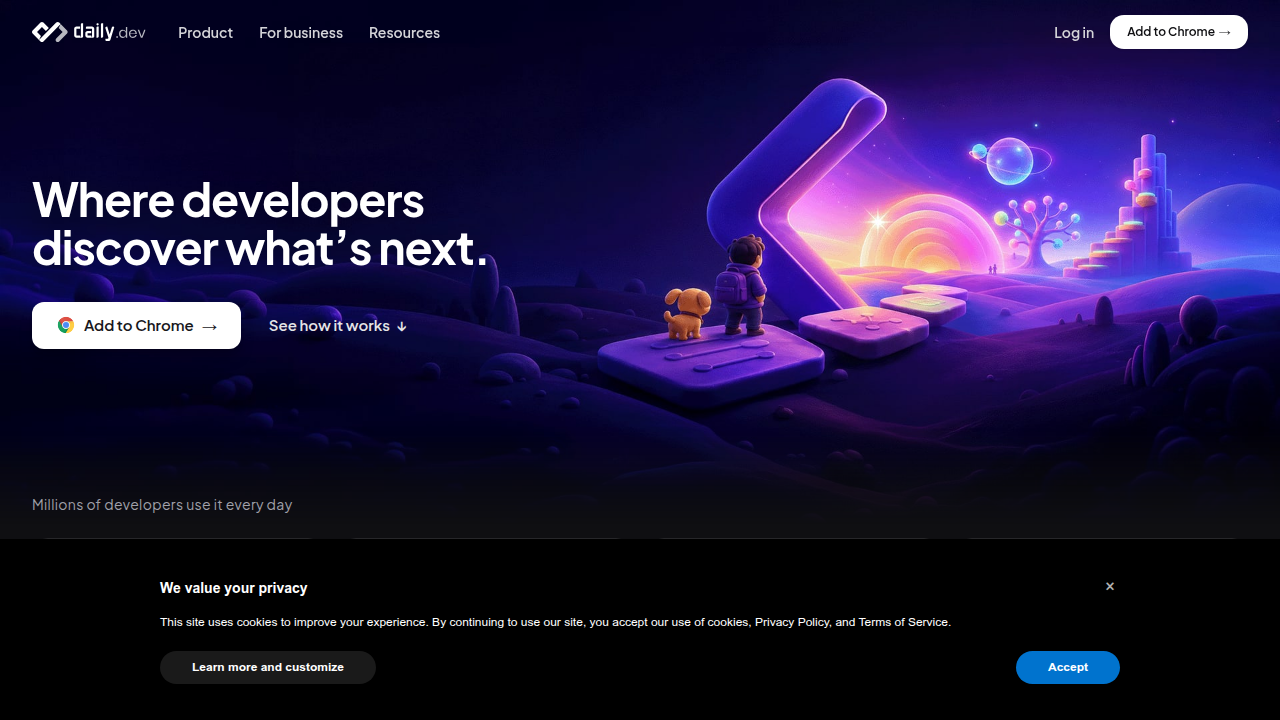Open the Product menu
This screenshot has height=720, width=1280.
[205, 33]
